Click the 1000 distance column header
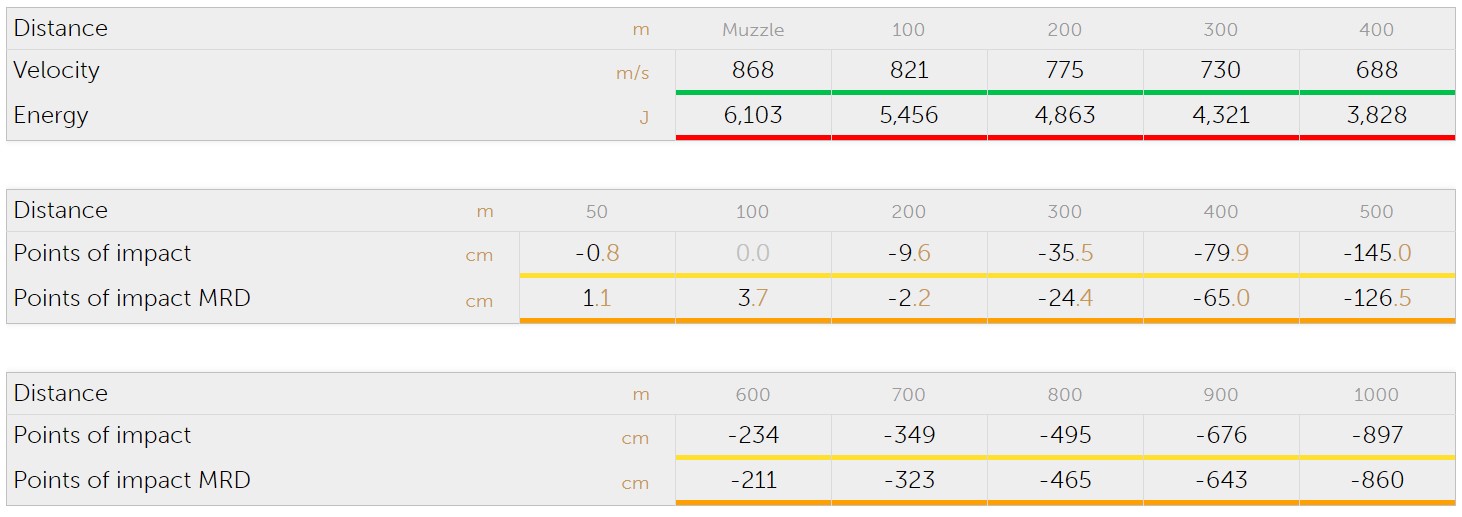Screen dimensions: 1462x517 [1376, 395]
